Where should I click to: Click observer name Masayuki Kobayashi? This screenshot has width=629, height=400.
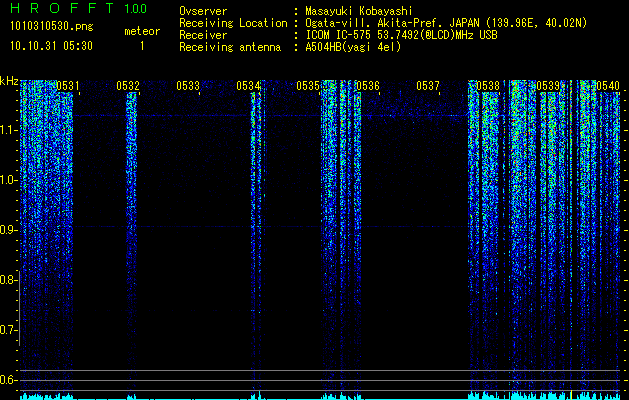click(x=359, y=11)
